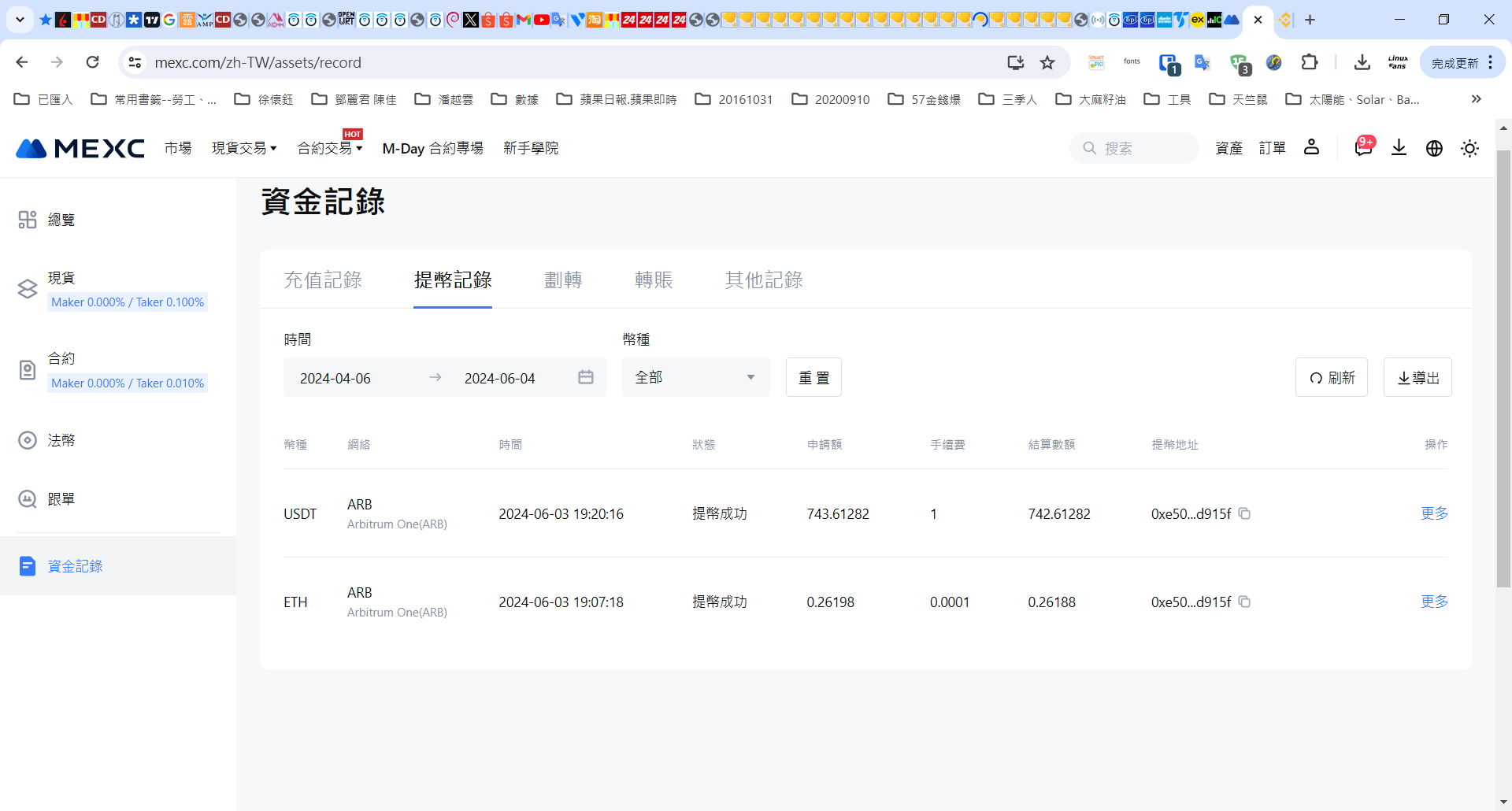The height and width of the screenshot is (811, 1512).
Task: Open the site information icon in address bar
Action: pos(135,62)
